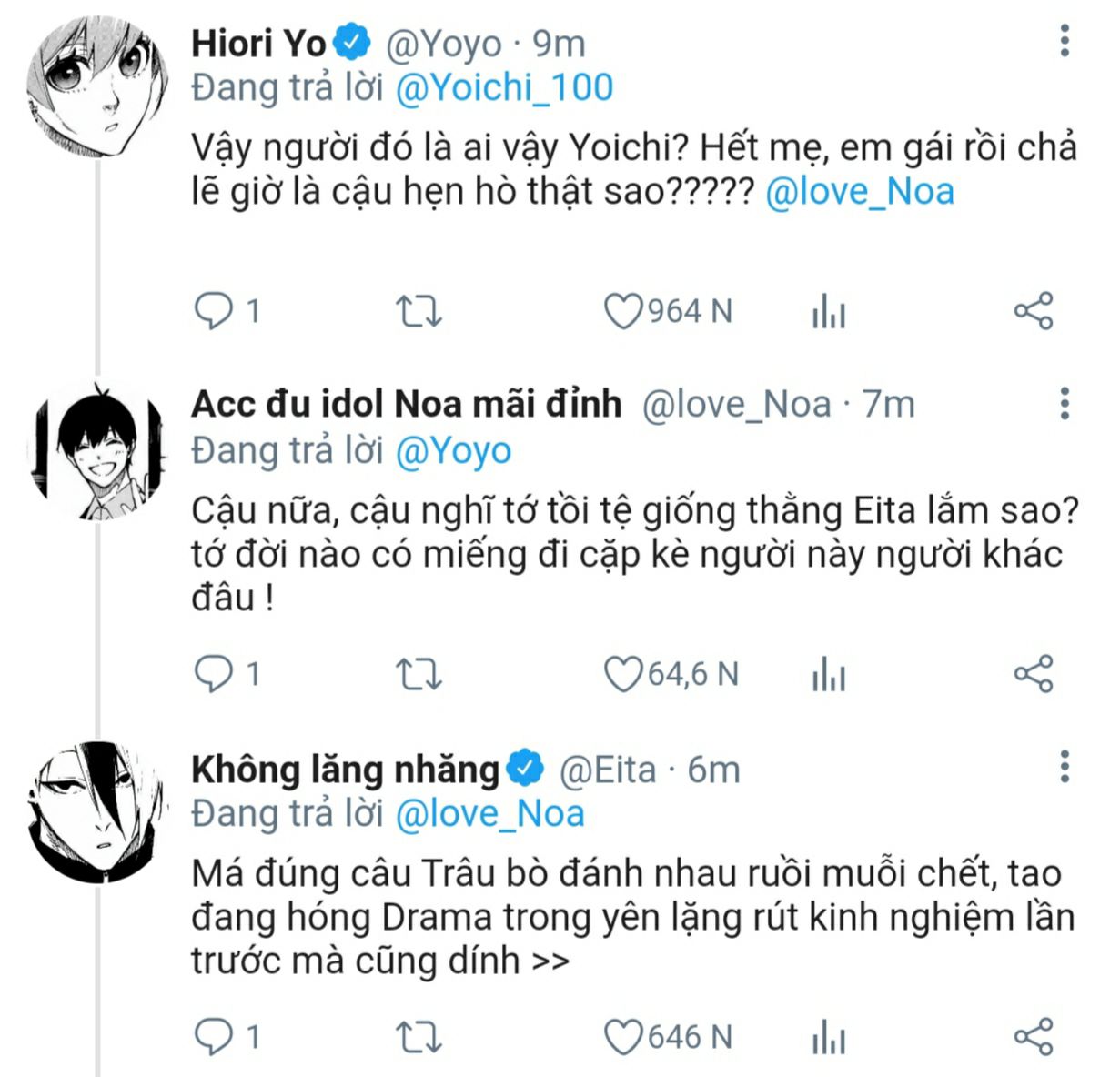Image resolution: width=1120 pixels, height=1077 pixels.
Task: Like the tweet with 646 N likes
Action: pyautogui.click(x=624, y=1037)
